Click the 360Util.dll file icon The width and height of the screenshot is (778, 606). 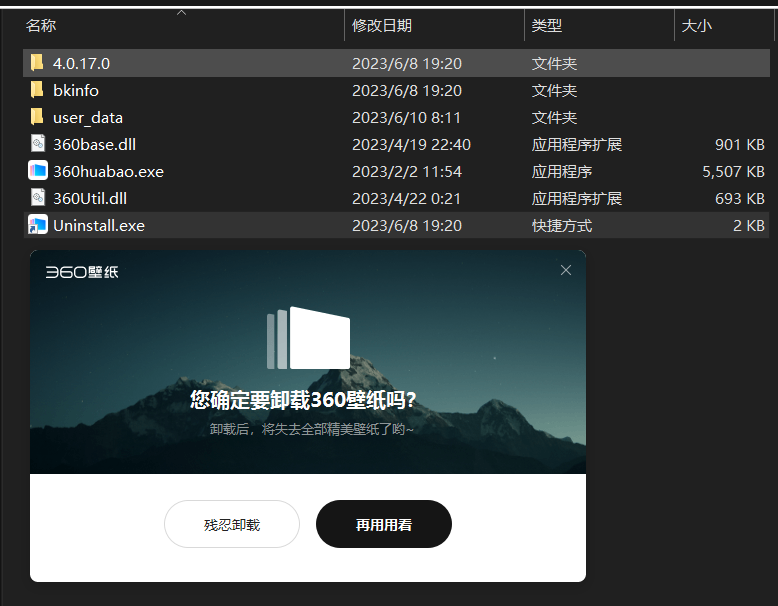[38, 198]
